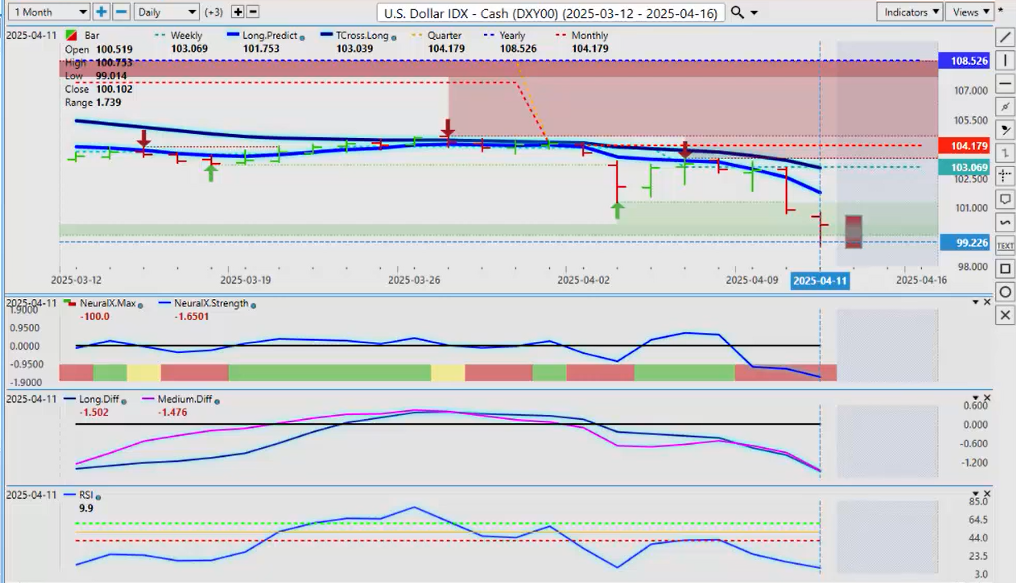Open the Daily interval dropdown
This screenshot has height=583, width=1016.
165,12
